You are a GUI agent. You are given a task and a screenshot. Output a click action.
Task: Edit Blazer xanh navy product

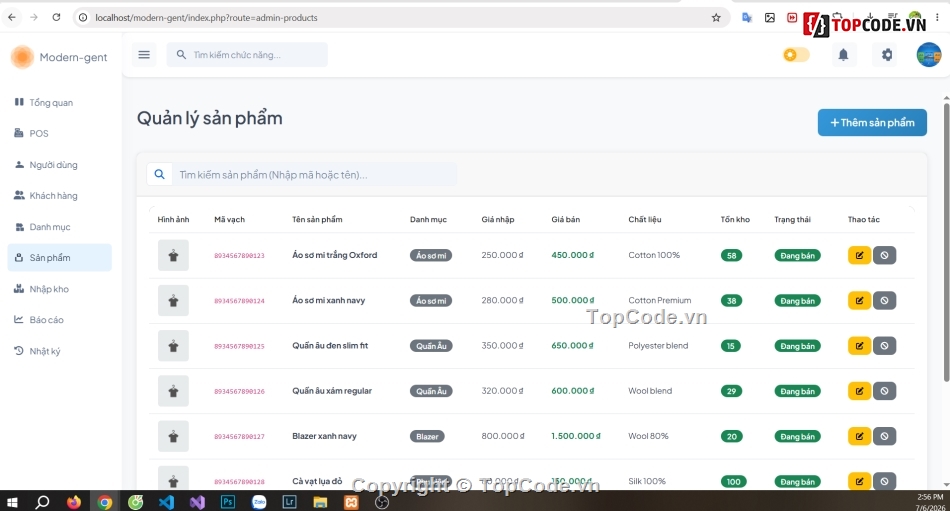point(859,436)
